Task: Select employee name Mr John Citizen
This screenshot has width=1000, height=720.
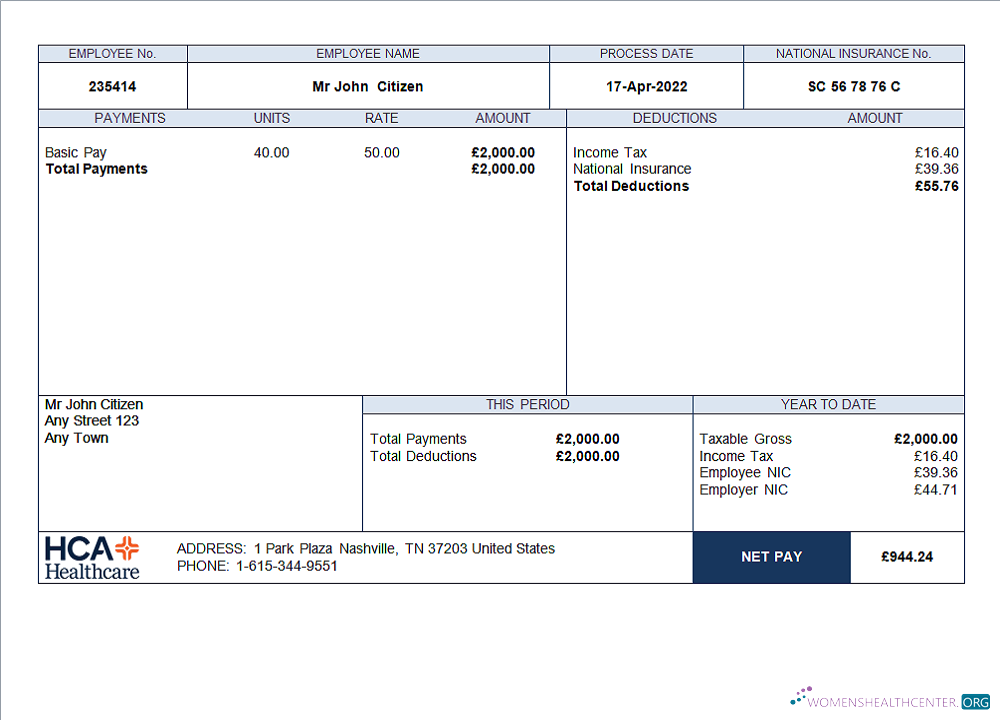Action: tap(368, 87)
